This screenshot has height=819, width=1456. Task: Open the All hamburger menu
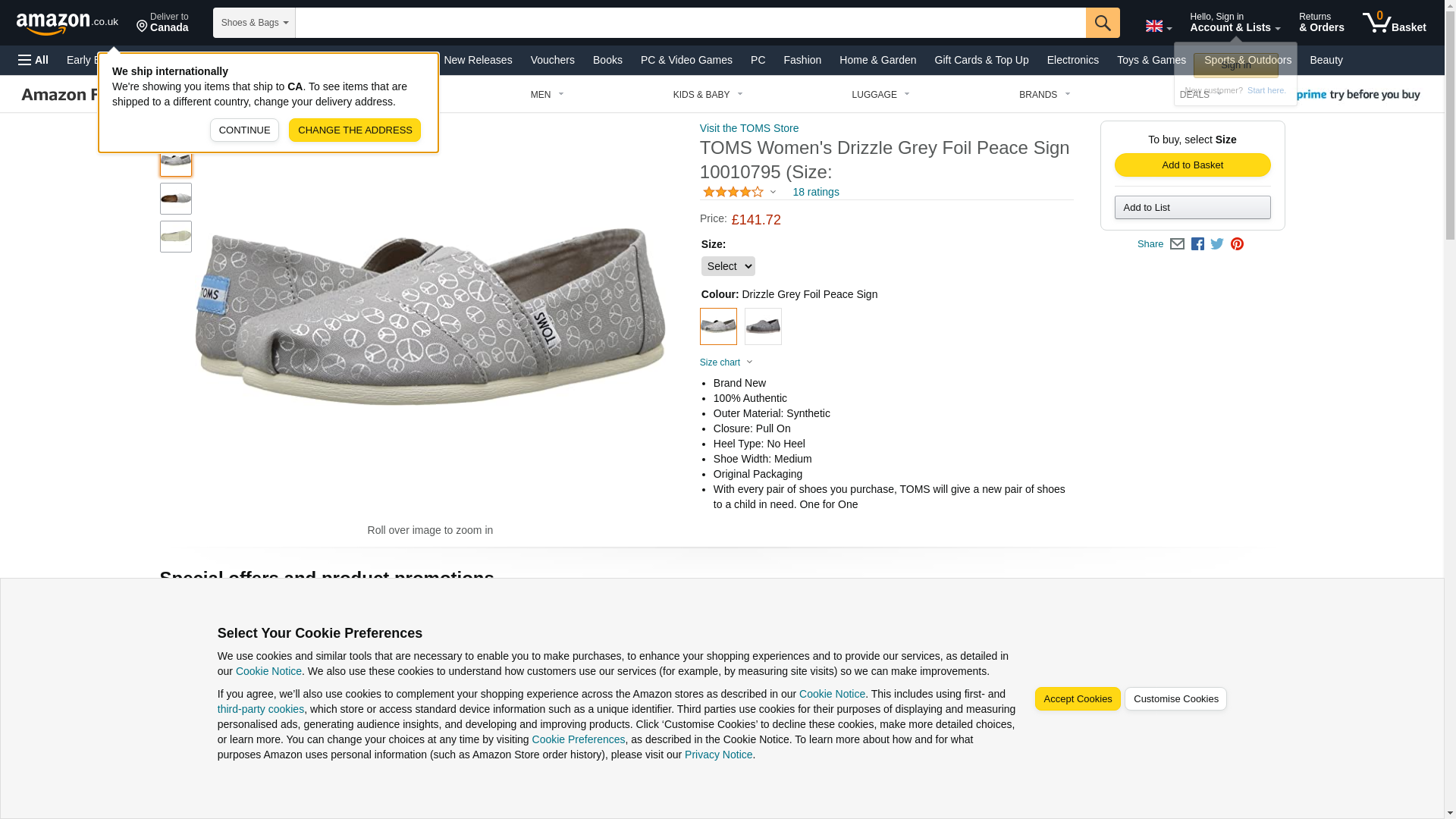tap(33, 60)
